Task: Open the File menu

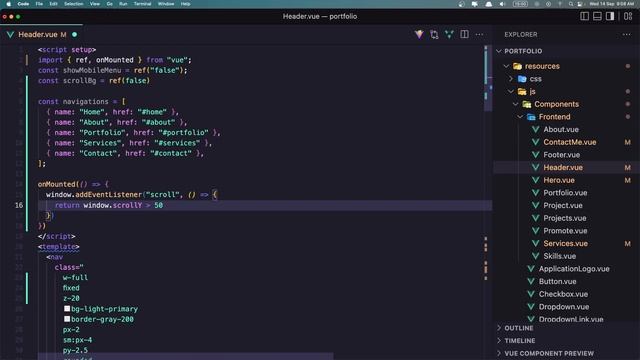Action: [x=39, y=4]
